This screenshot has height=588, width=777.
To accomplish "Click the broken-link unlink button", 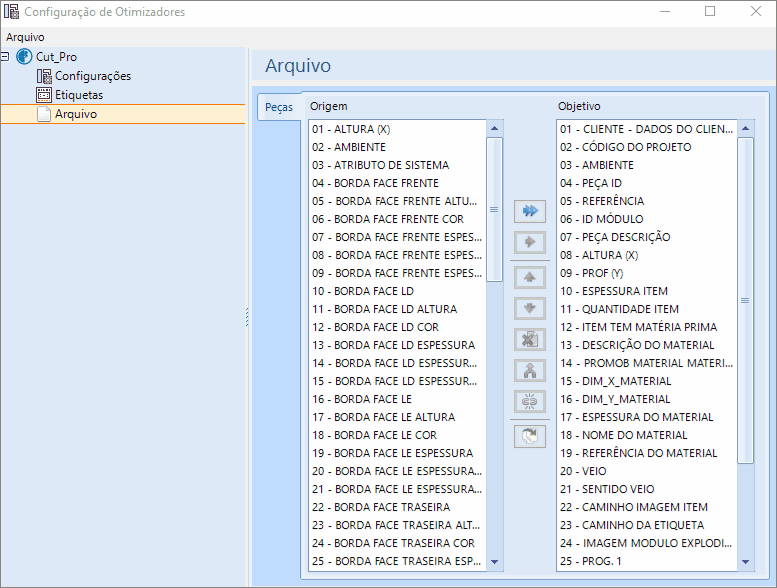I will pos(529,401).
